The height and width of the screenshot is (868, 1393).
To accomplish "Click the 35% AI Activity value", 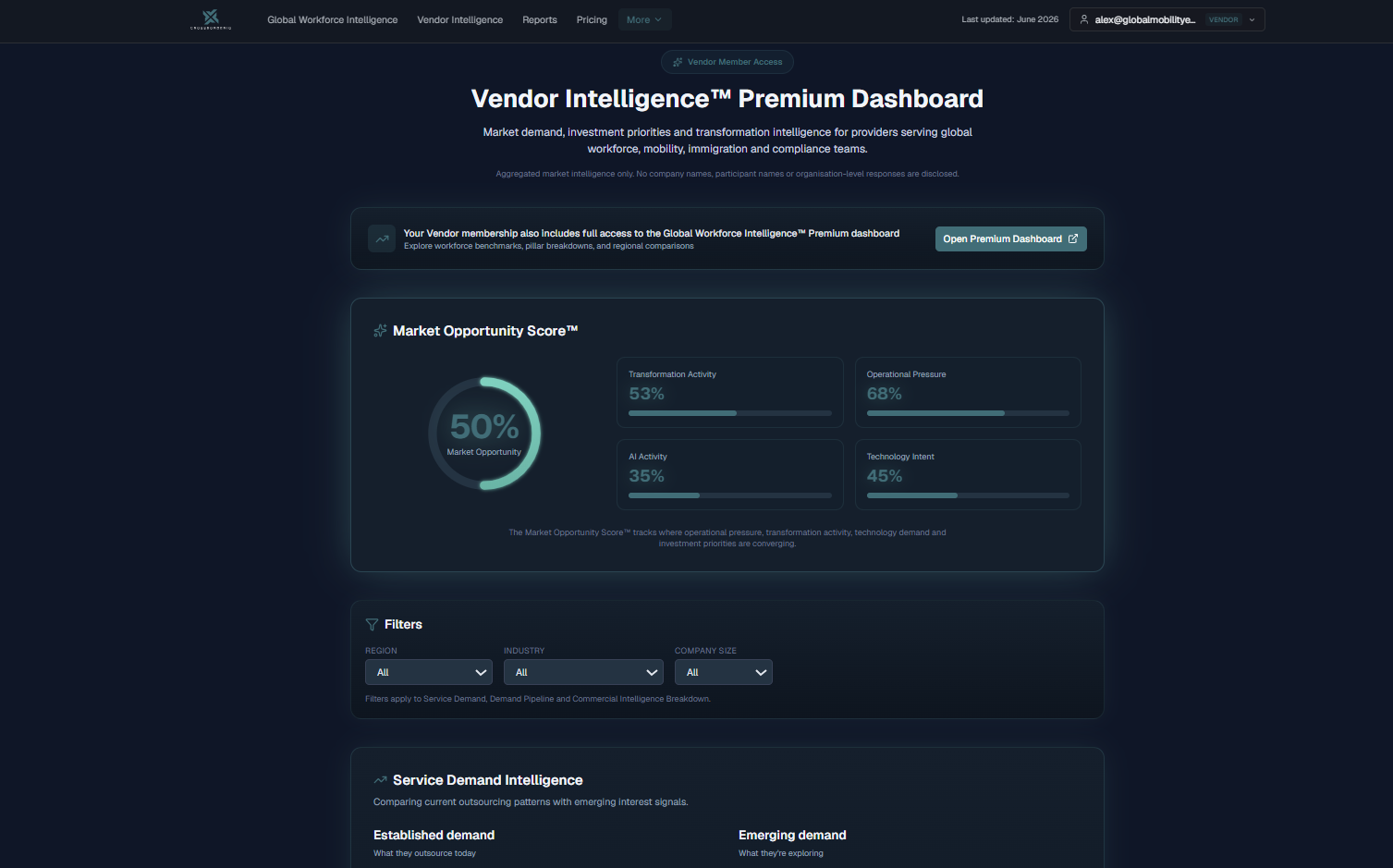I will coord(647,476).
